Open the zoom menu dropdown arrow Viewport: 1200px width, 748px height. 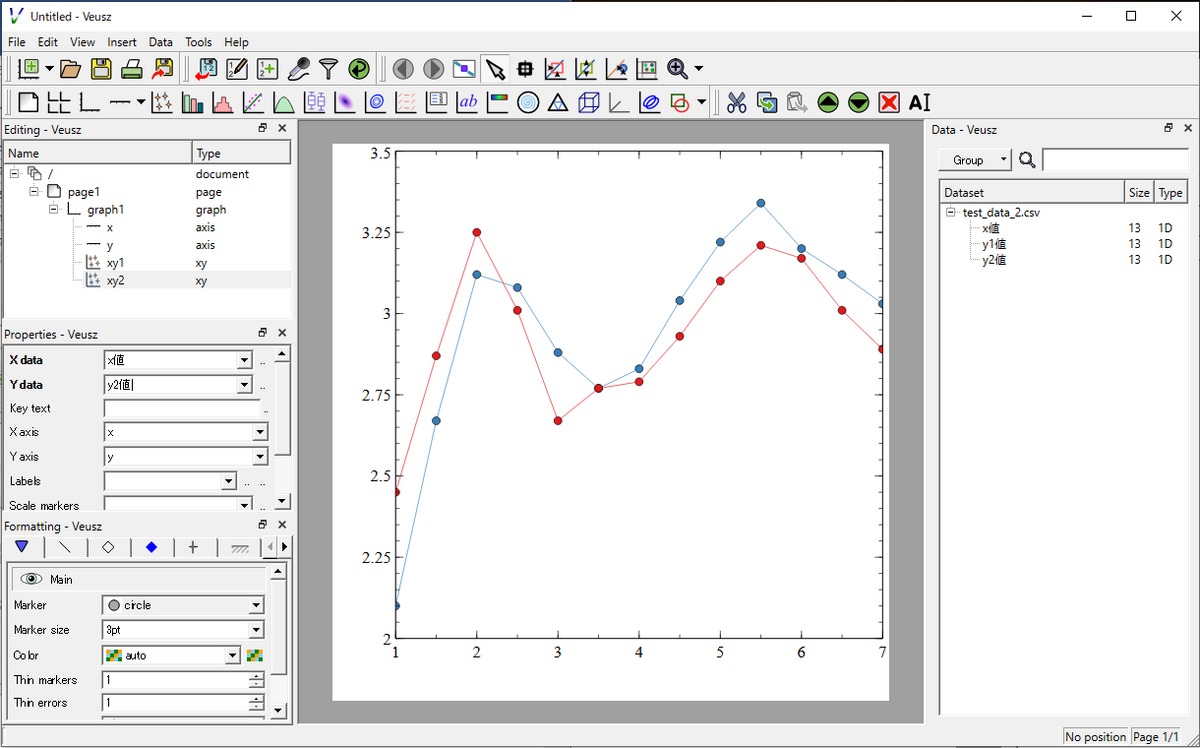point(698,69)
